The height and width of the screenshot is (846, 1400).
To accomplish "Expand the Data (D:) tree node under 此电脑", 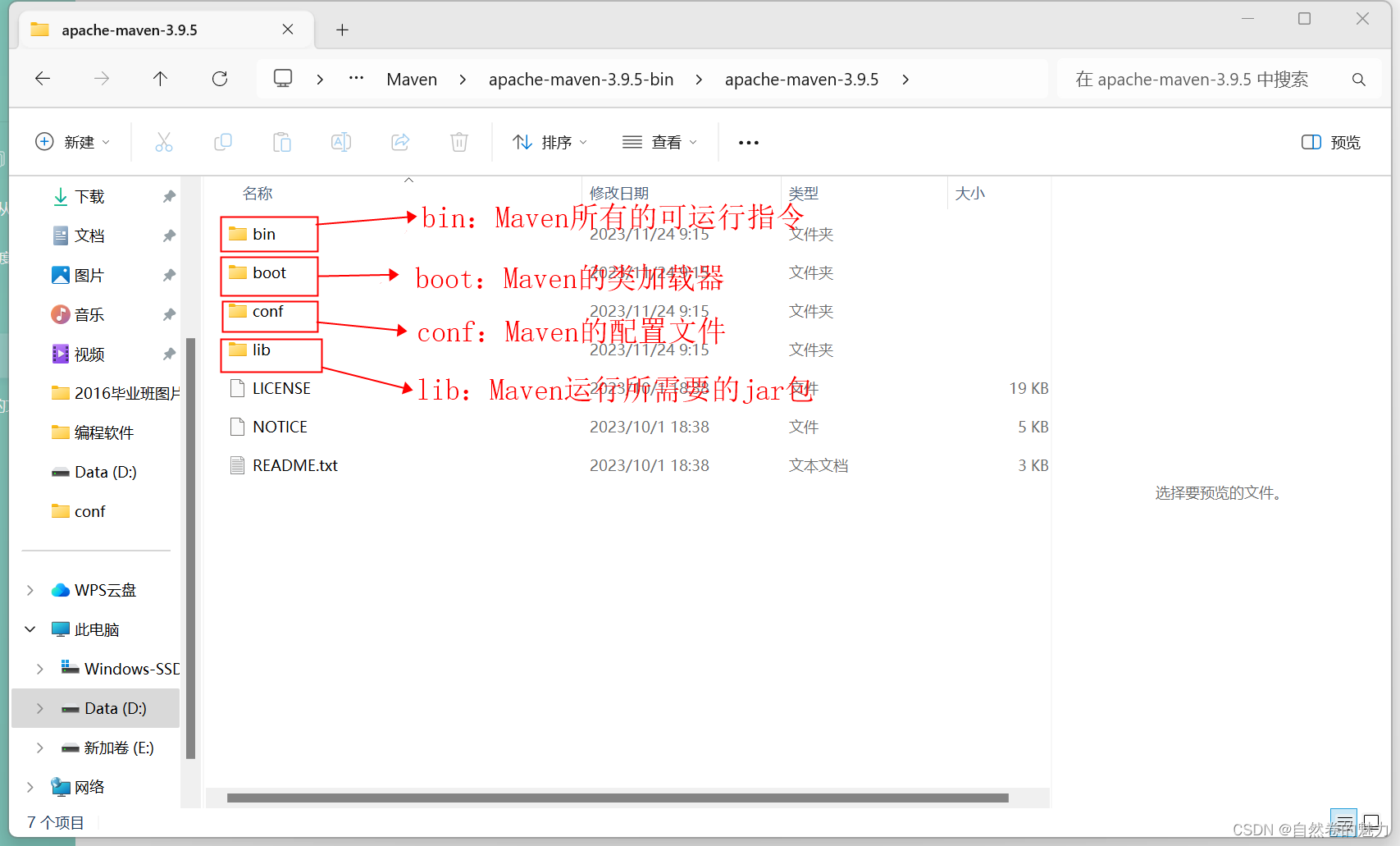I will [40, 708].
